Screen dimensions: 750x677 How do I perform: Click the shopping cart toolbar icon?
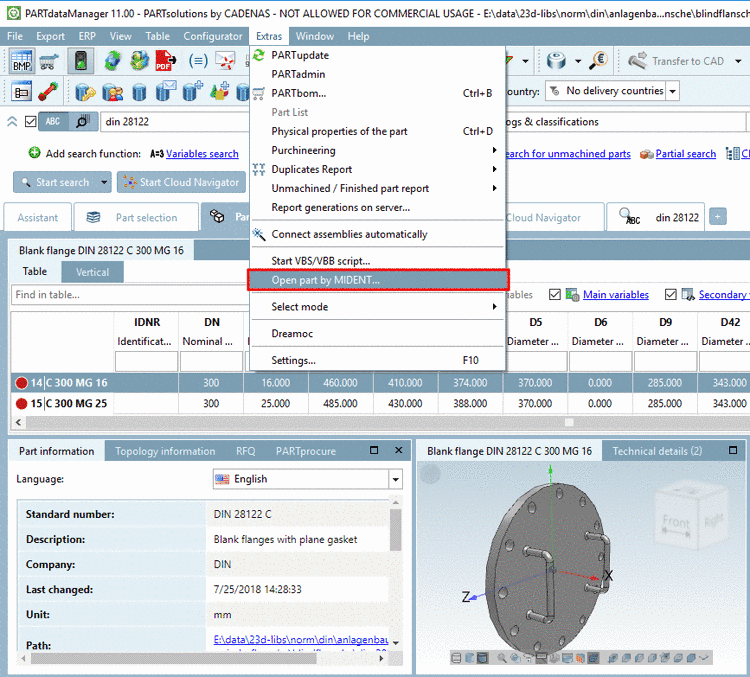coord(49,61)
